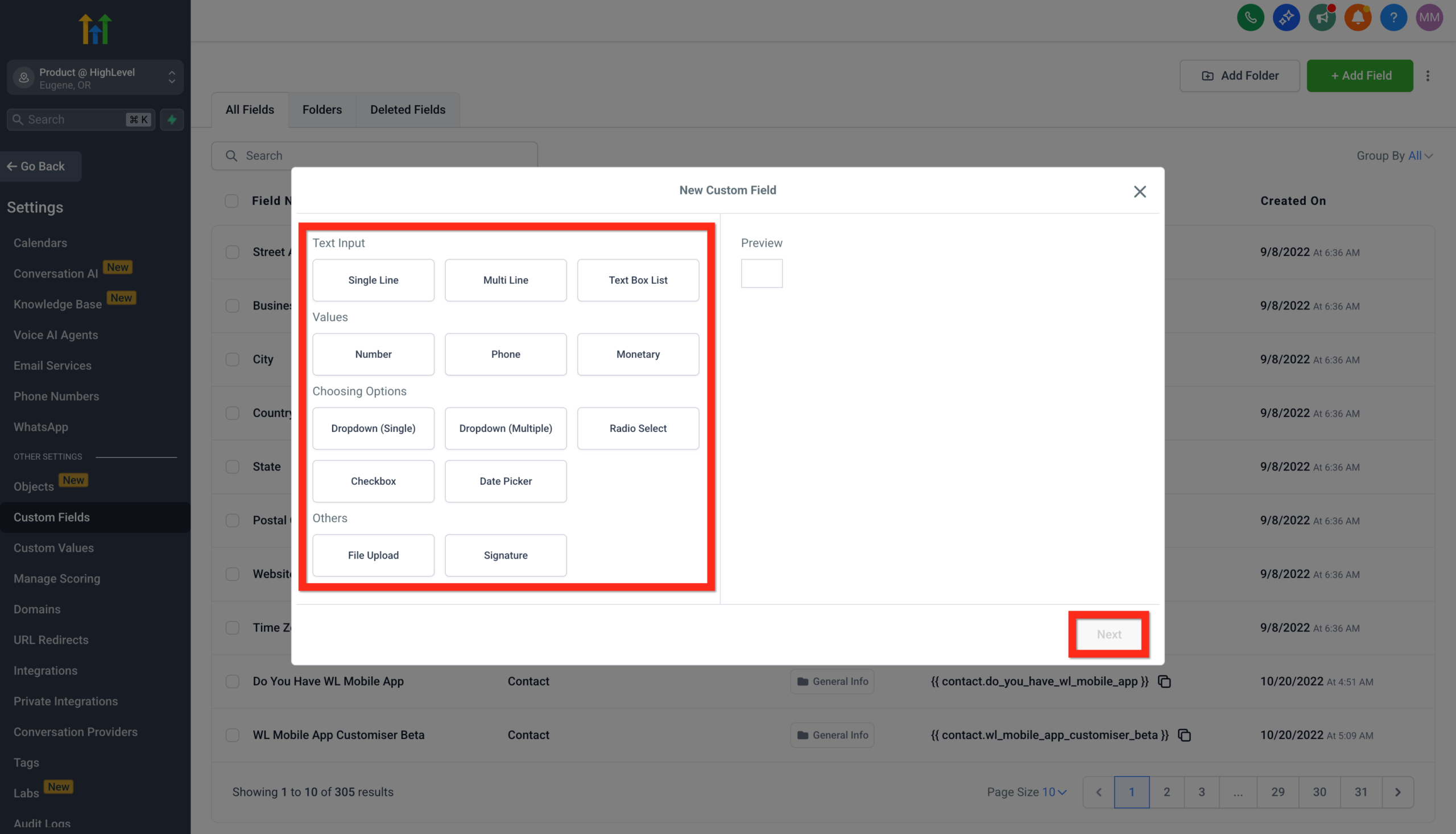The width and height of the screenshot is (1456, 834).
Task: View notifications by clicking the bell icon
Action: (x=1358, y=18)
